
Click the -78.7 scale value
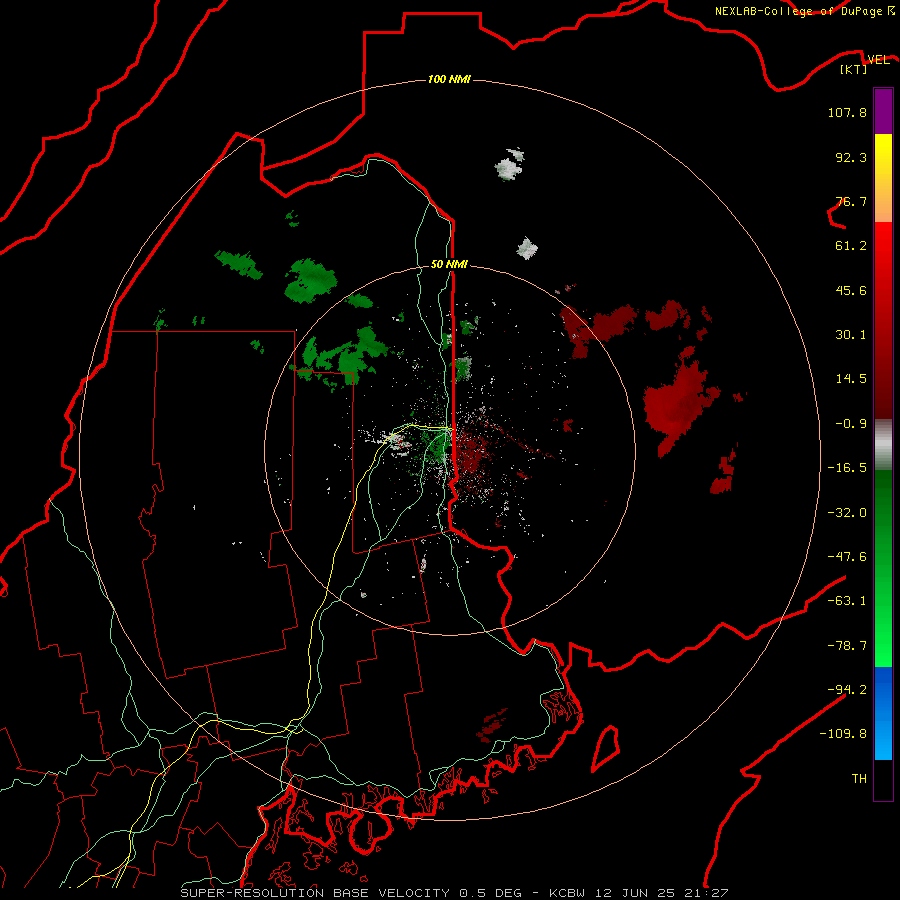click(x=847, y=646)
